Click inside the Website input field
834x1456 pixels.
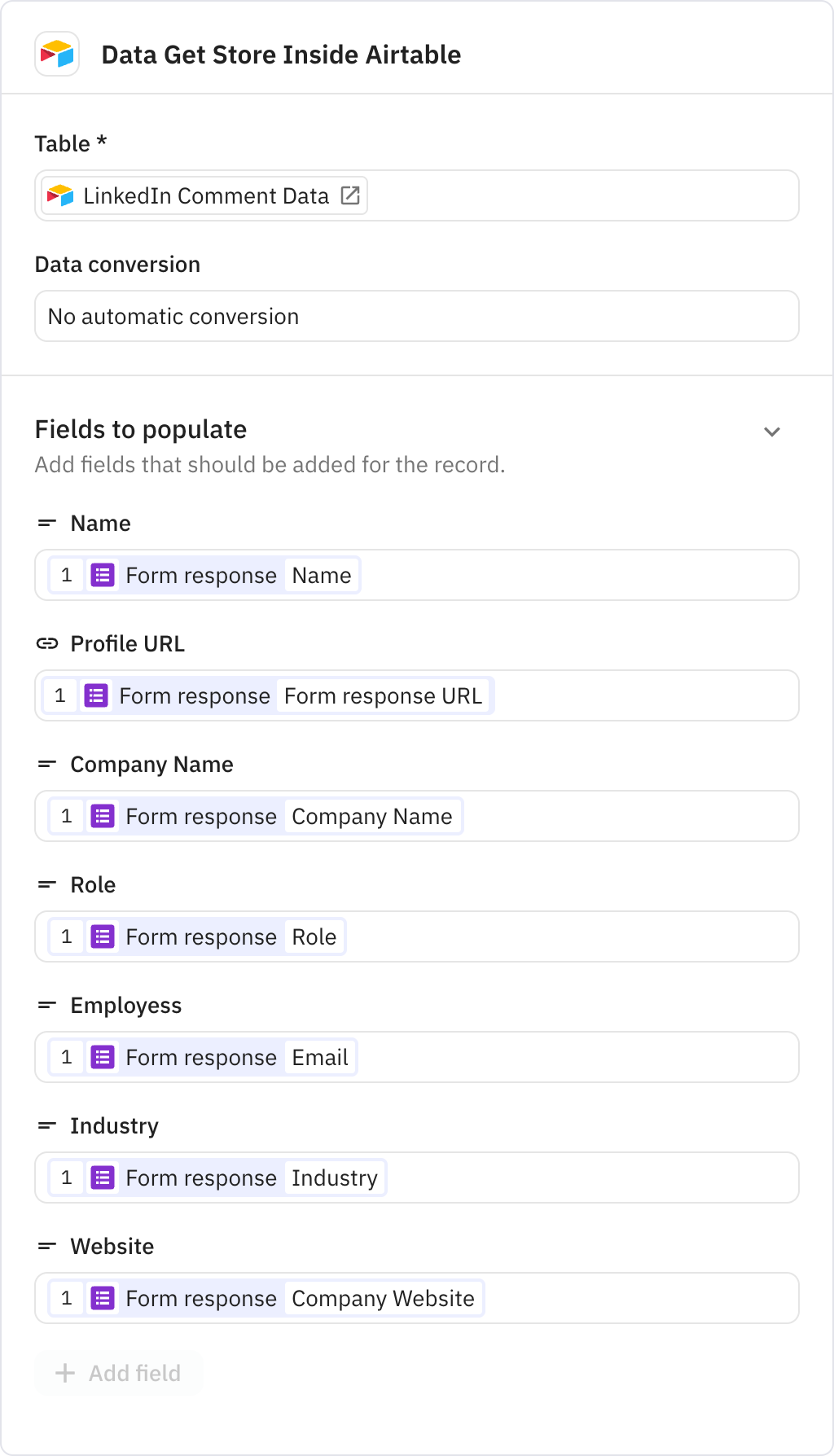coord(417,1298)
